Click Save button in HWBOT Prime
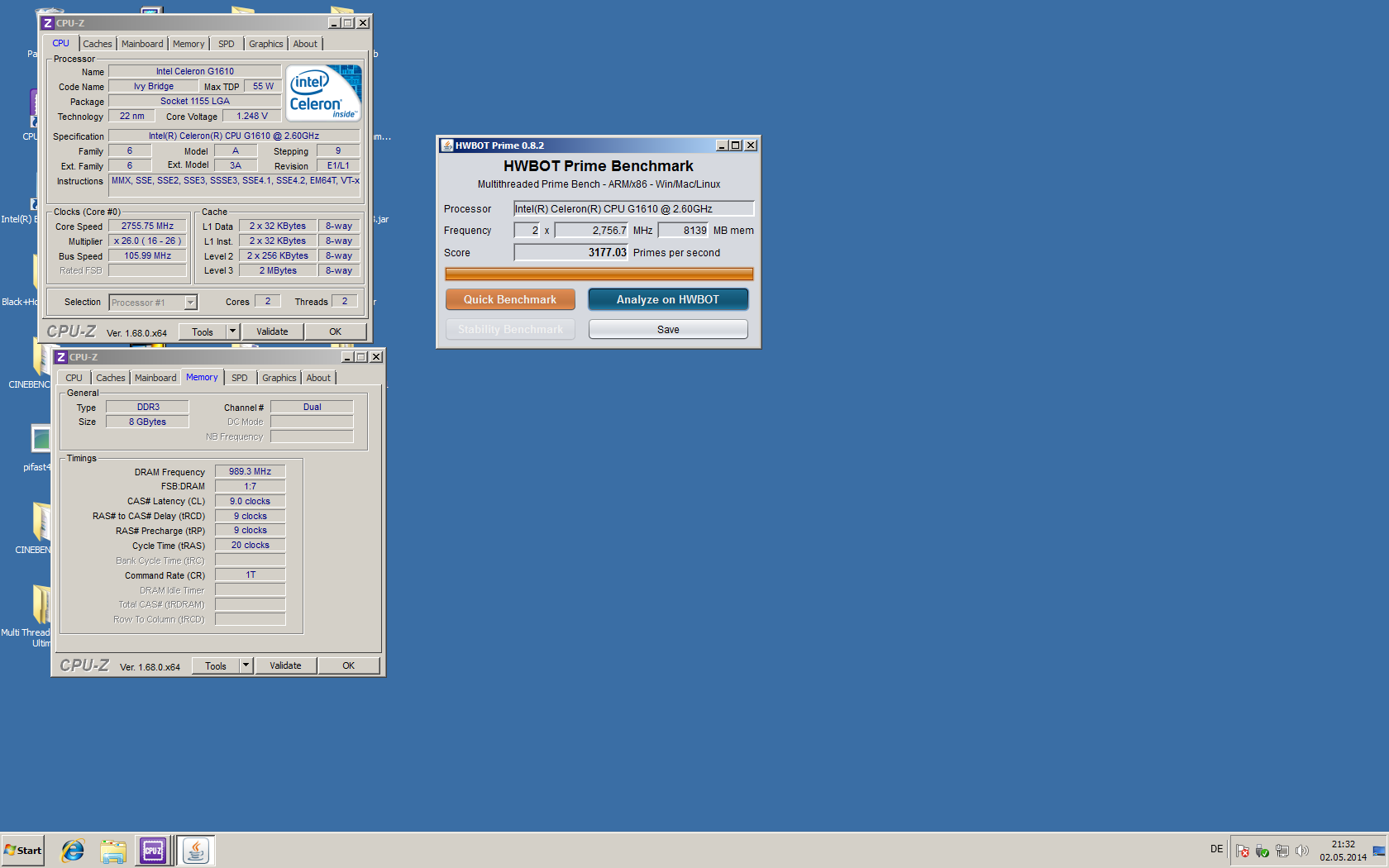This screenshot has height=868, width=1389. click(x=668, y=329)
